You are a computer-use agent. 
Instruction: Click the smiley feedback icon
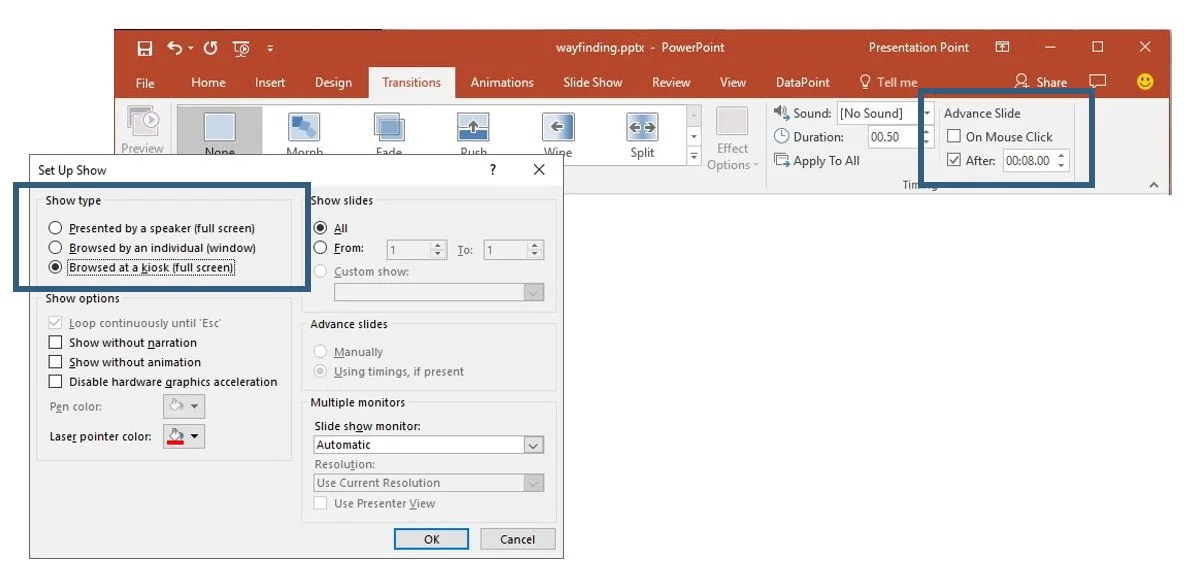click(1146, 82)
